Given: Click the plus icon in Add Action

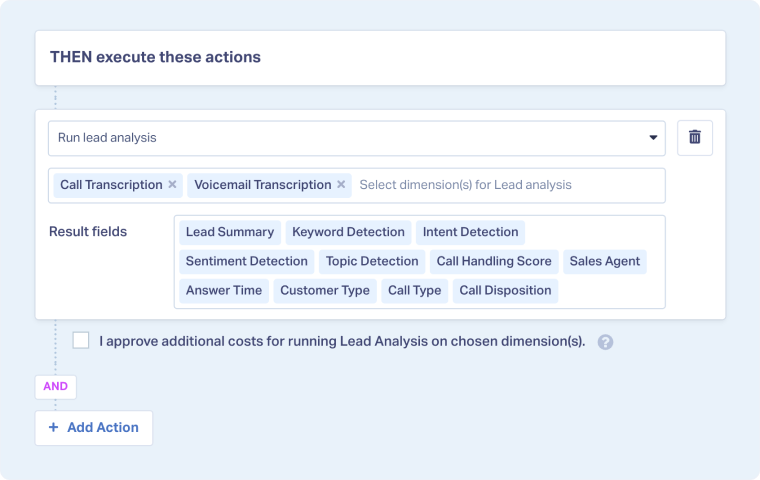Looking at the screenshot, I should click(x=54, y=428).
